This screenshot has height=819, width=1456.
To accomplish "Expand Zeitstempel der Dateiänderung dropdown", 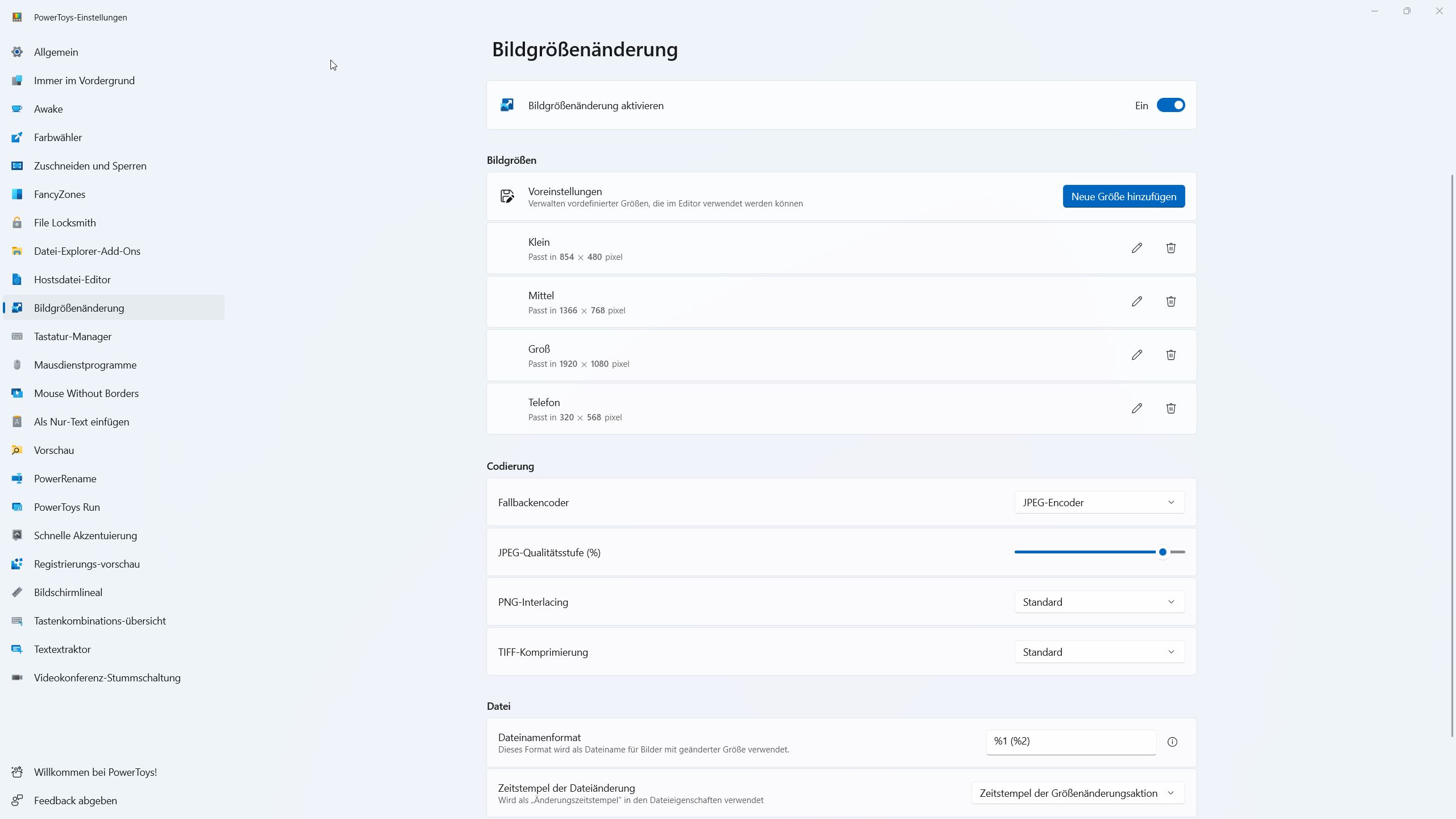I will (x=1077, y=793).
